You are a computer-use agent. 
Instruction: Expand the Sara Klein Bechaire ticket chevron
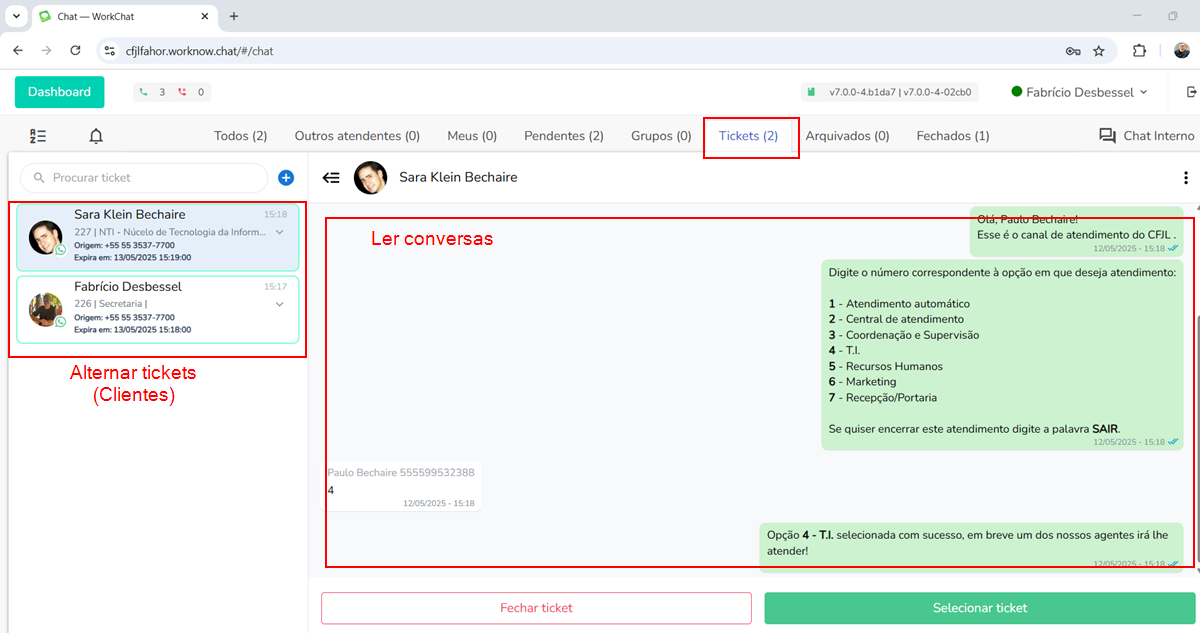click(x=280, y=232)
